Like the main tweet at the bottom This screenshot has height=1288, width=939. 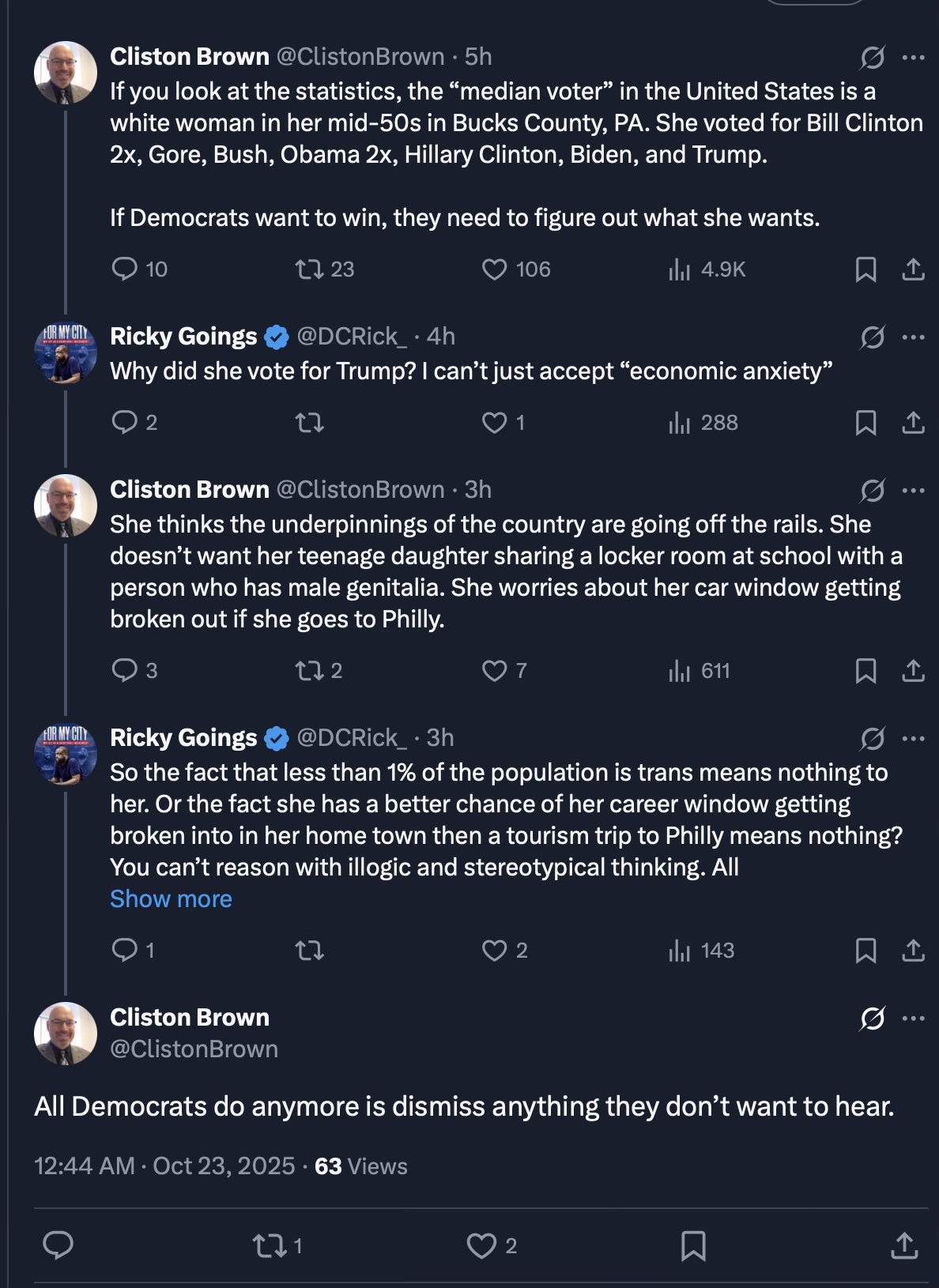click(481, 1246)
